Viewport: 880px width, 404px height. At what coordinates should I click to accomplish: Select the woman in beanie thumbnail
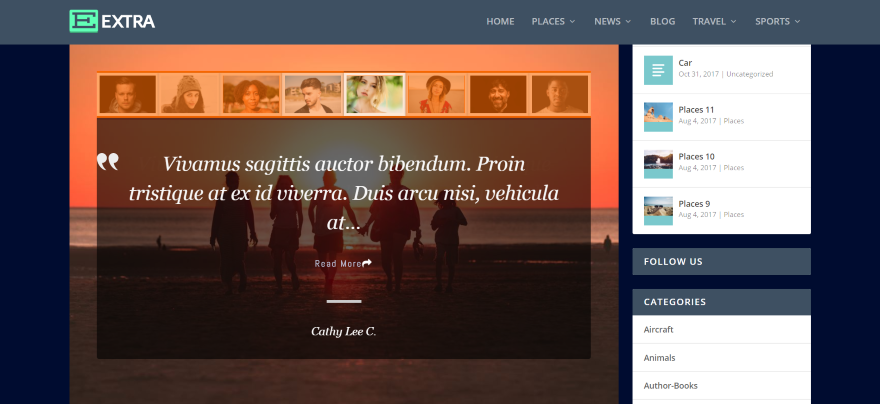tap(189, 94)
